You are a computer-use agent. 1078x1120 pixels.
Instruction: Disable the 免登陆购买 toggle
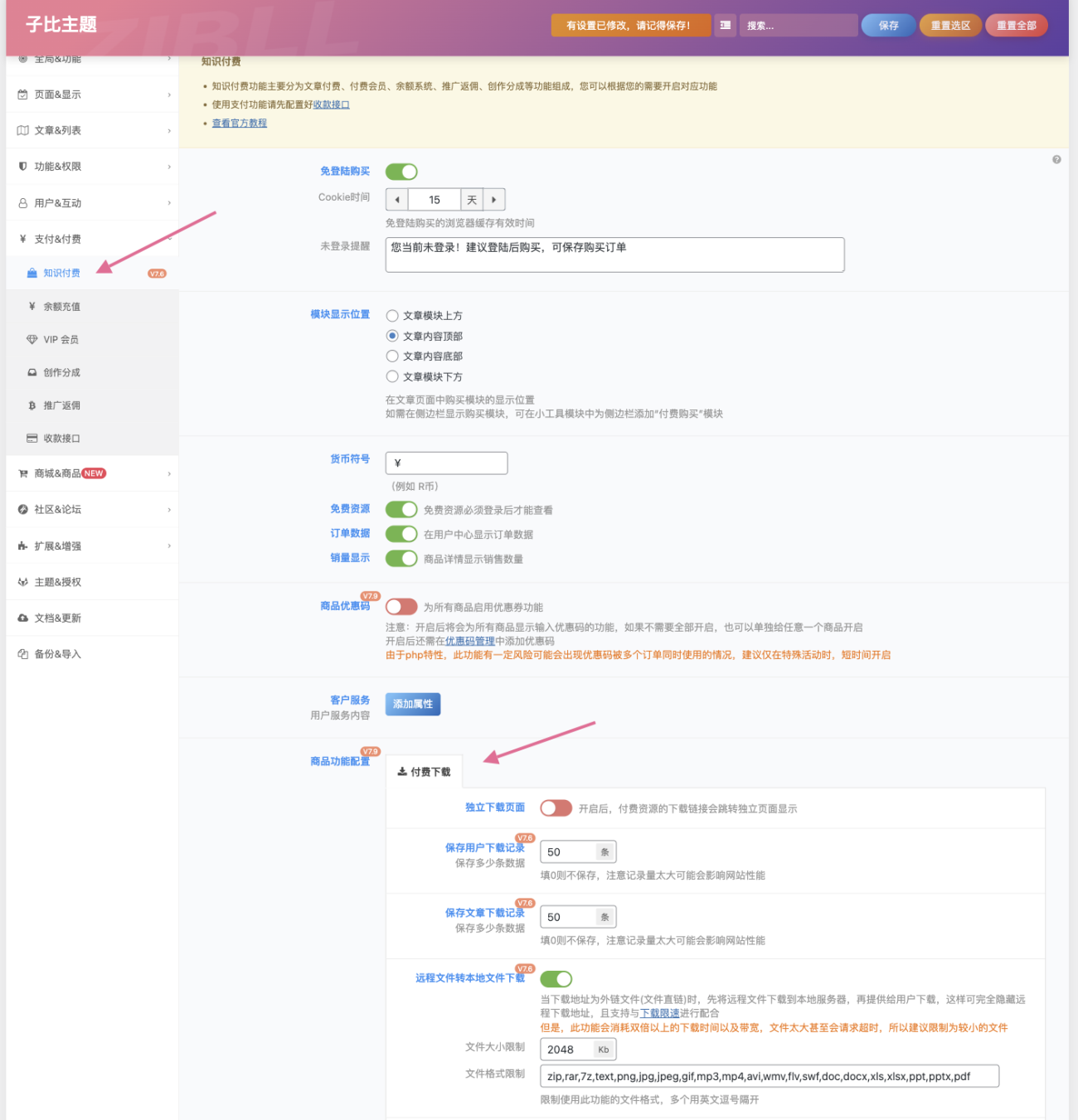tap(401, 171)
